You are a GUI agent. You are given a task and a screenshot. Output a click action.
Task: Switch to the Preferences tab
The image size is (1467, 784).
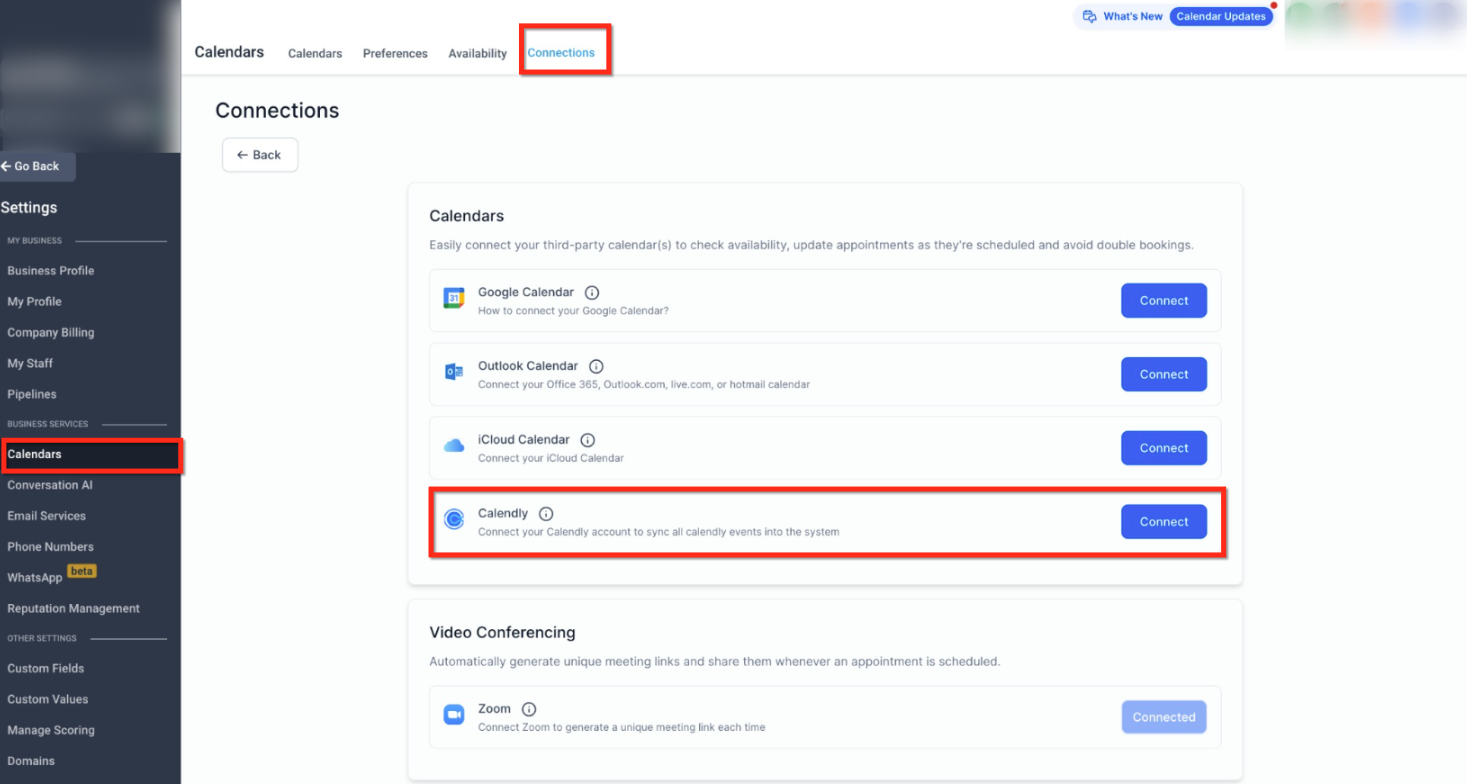(395, 54)
